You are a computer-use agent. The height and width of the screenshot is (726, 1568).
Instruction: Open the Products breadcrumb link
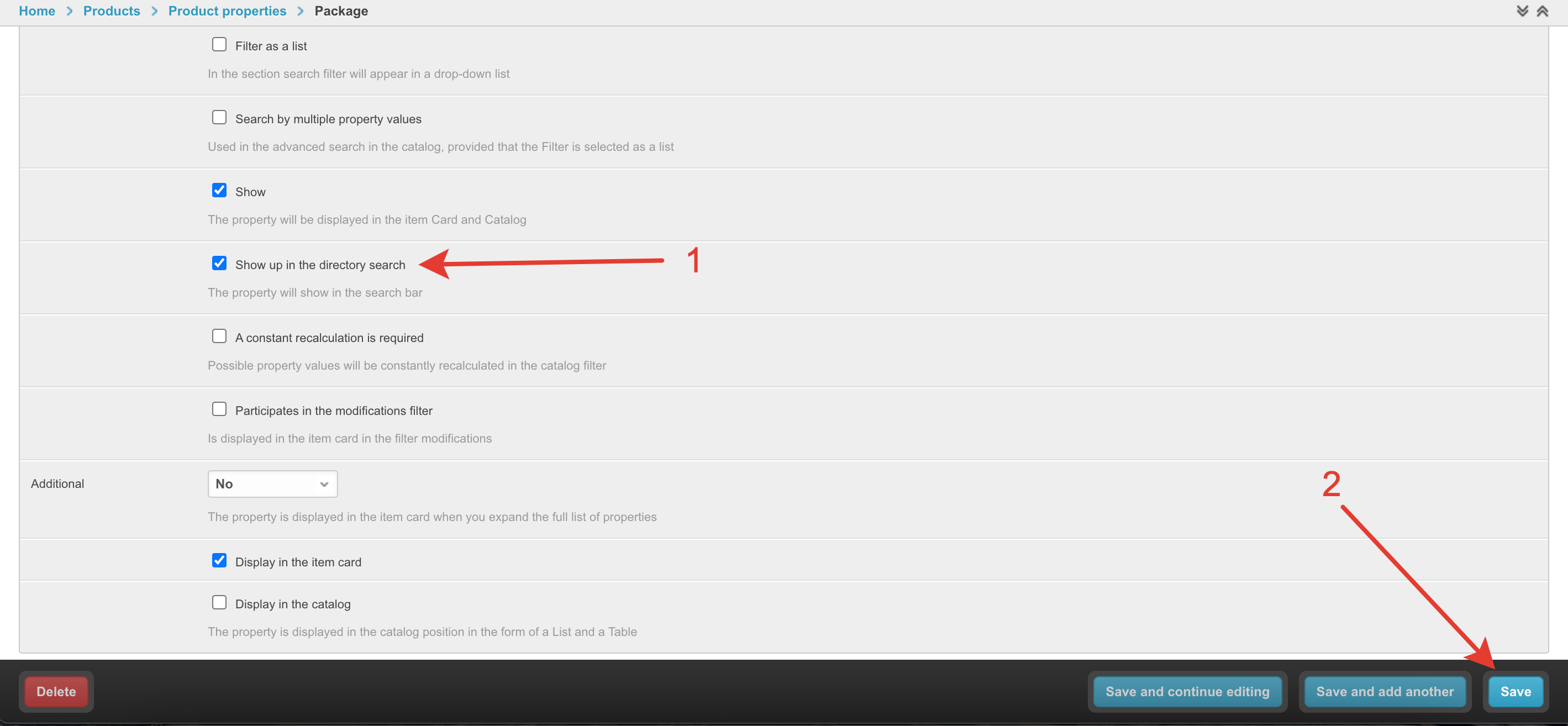pyautogui.click(x=112, y=11)
